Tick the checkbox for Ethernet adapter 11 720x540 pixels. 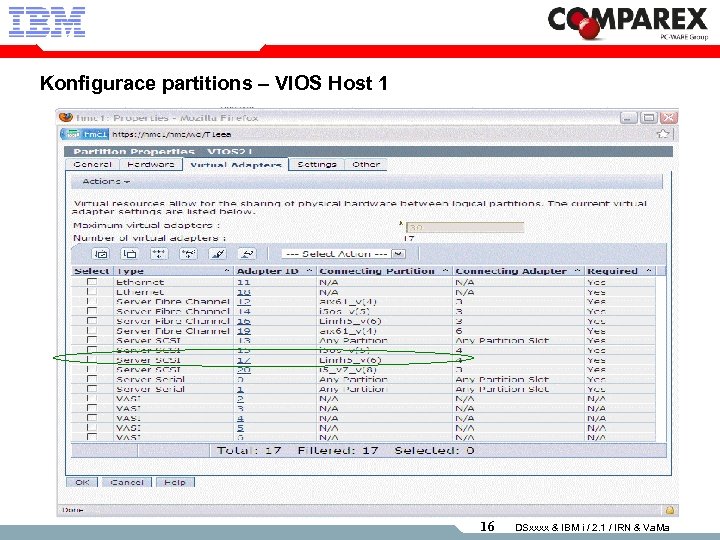[x=92, y=281]
